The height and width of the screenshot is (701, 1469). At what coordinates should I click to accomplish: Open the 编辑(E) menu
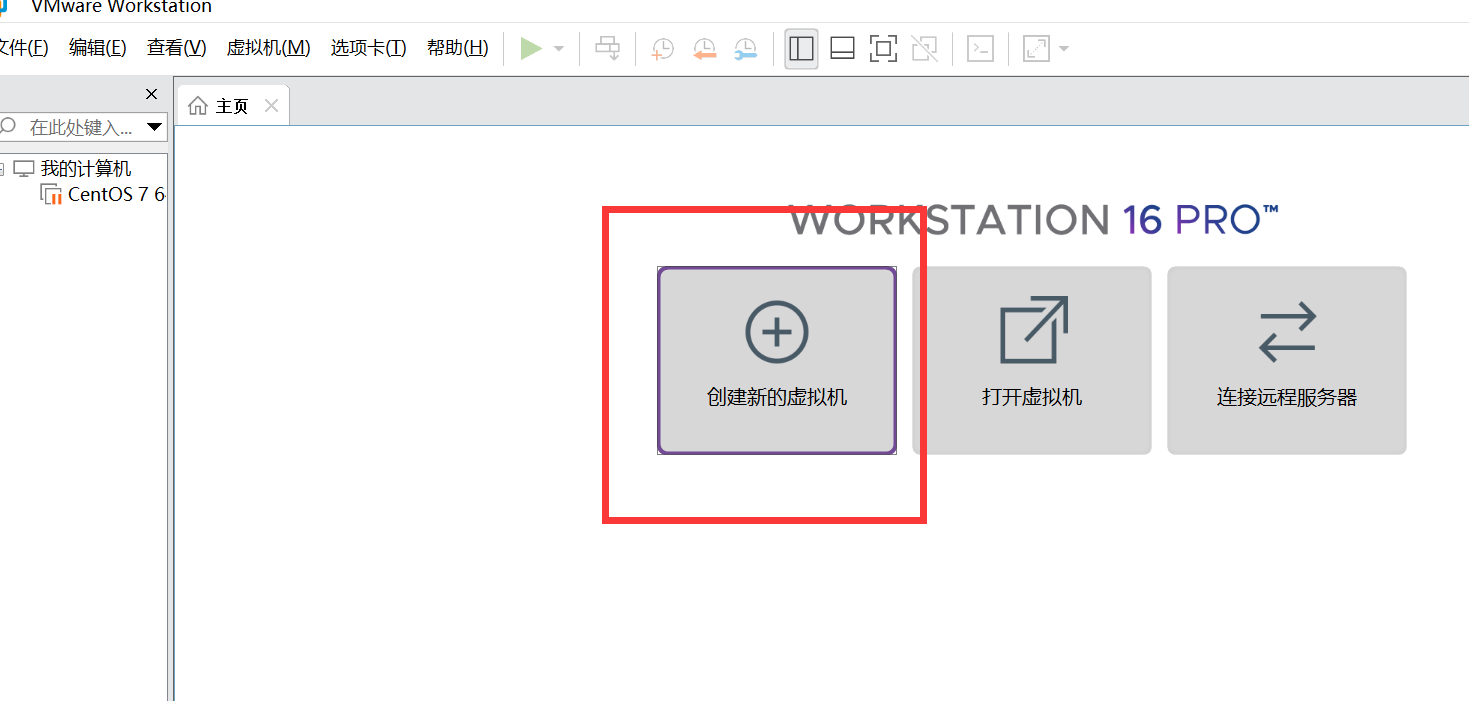[x=98, y=48]
